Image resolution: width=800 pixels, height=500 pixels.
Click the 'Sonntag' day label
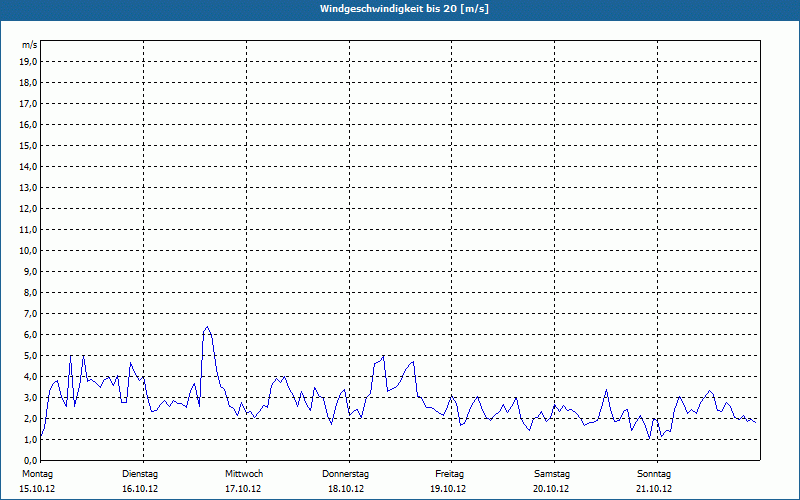tap(654, 474)
